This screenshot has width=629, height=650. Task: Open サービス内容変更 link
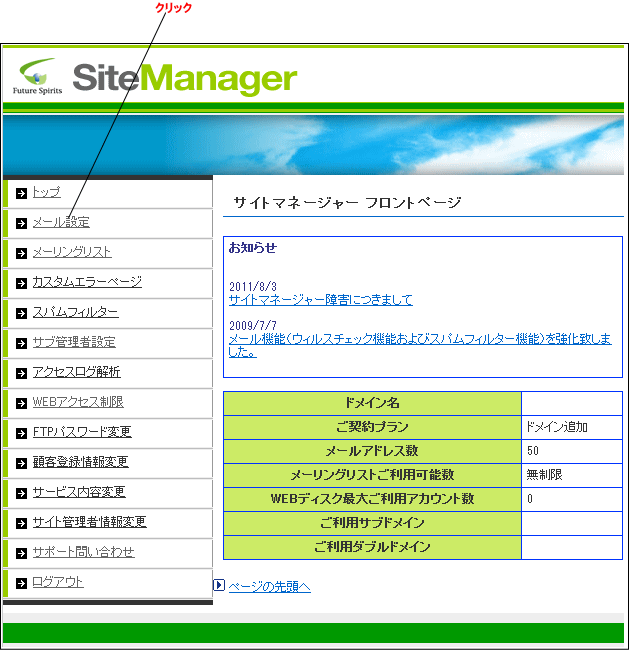(79, 492)
